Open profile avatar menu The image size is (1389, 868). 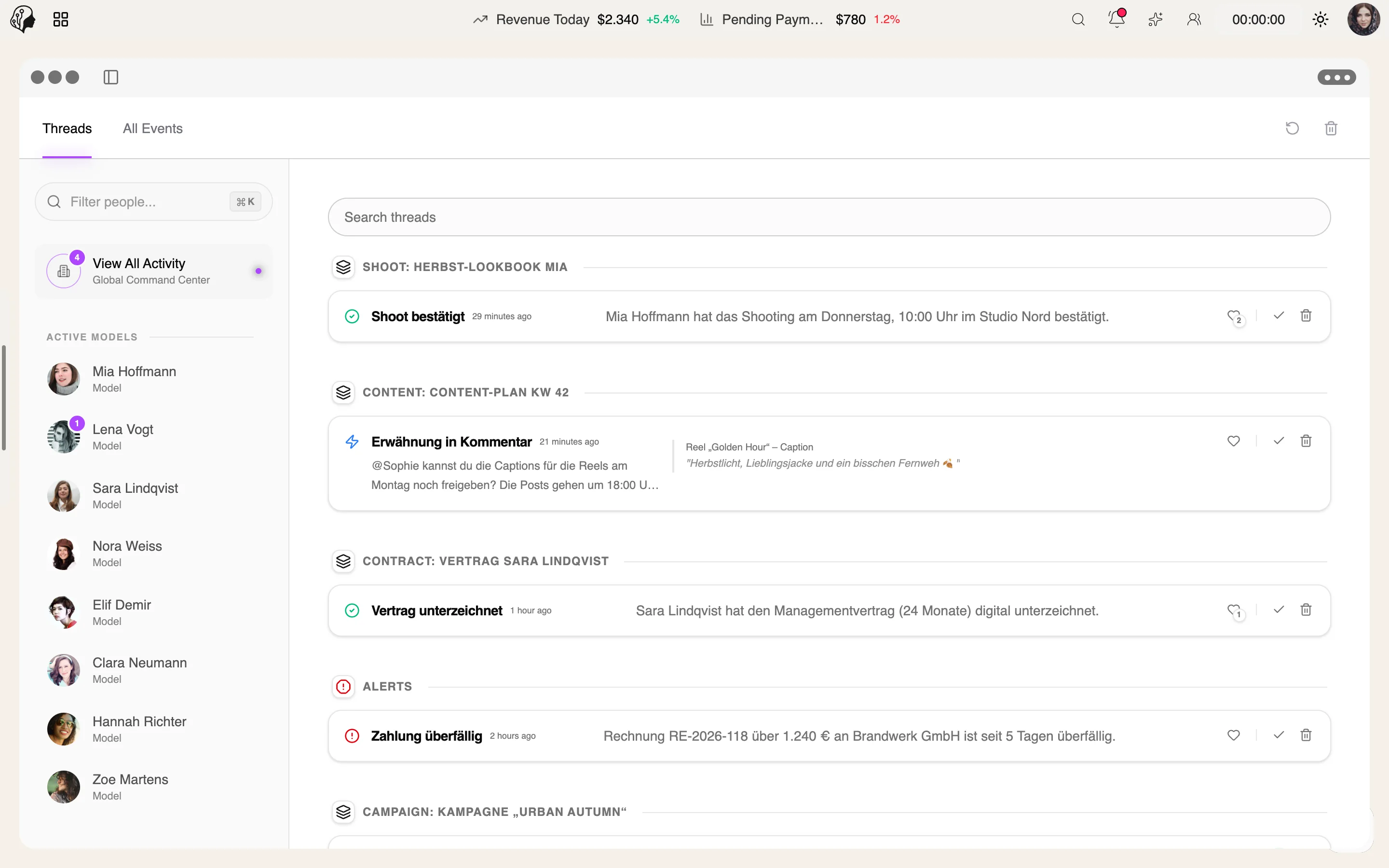(x=1363, y=19)
